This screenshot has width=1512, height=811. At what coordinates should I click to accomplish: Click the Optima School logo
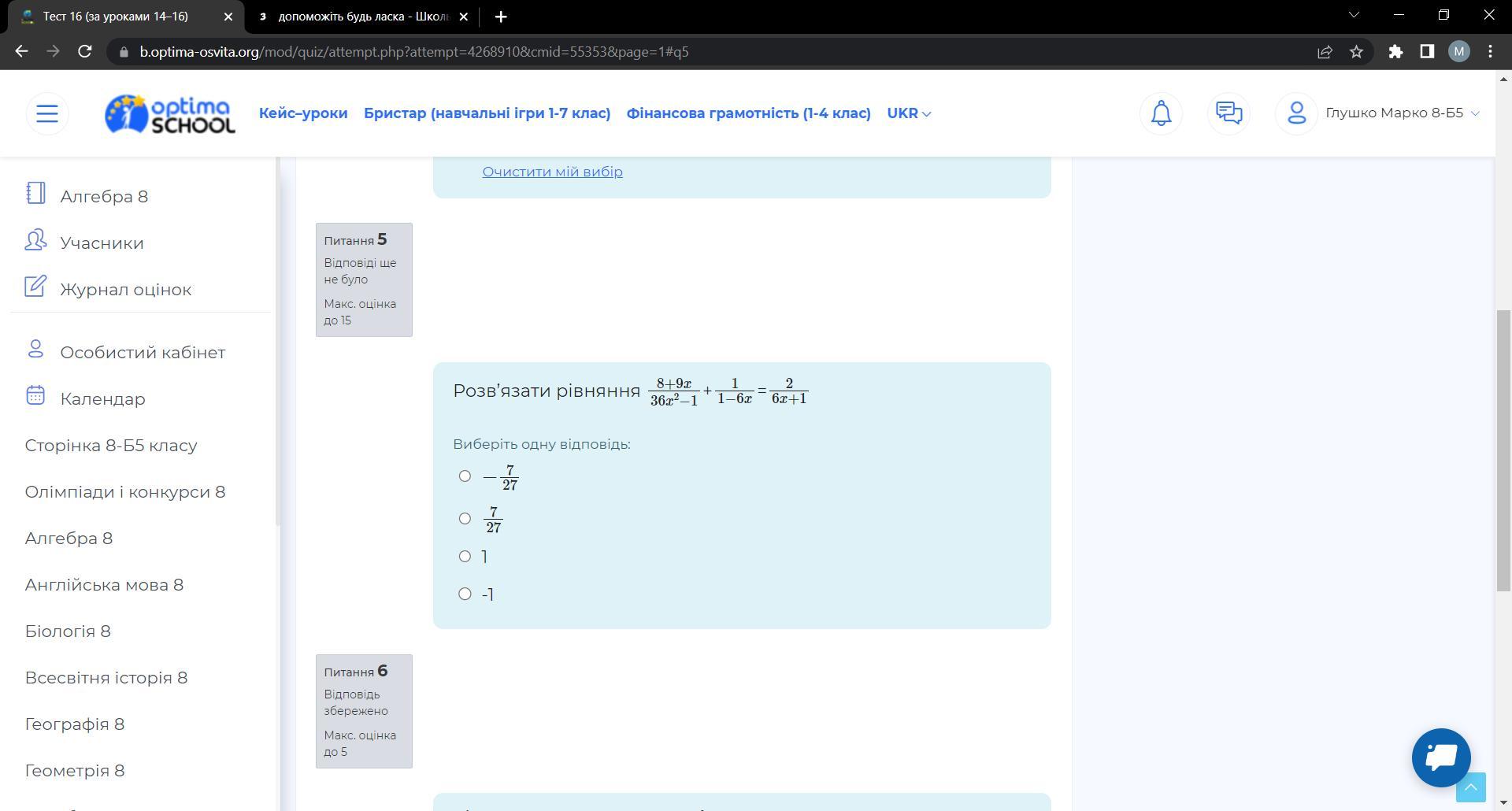pos(170,113)
